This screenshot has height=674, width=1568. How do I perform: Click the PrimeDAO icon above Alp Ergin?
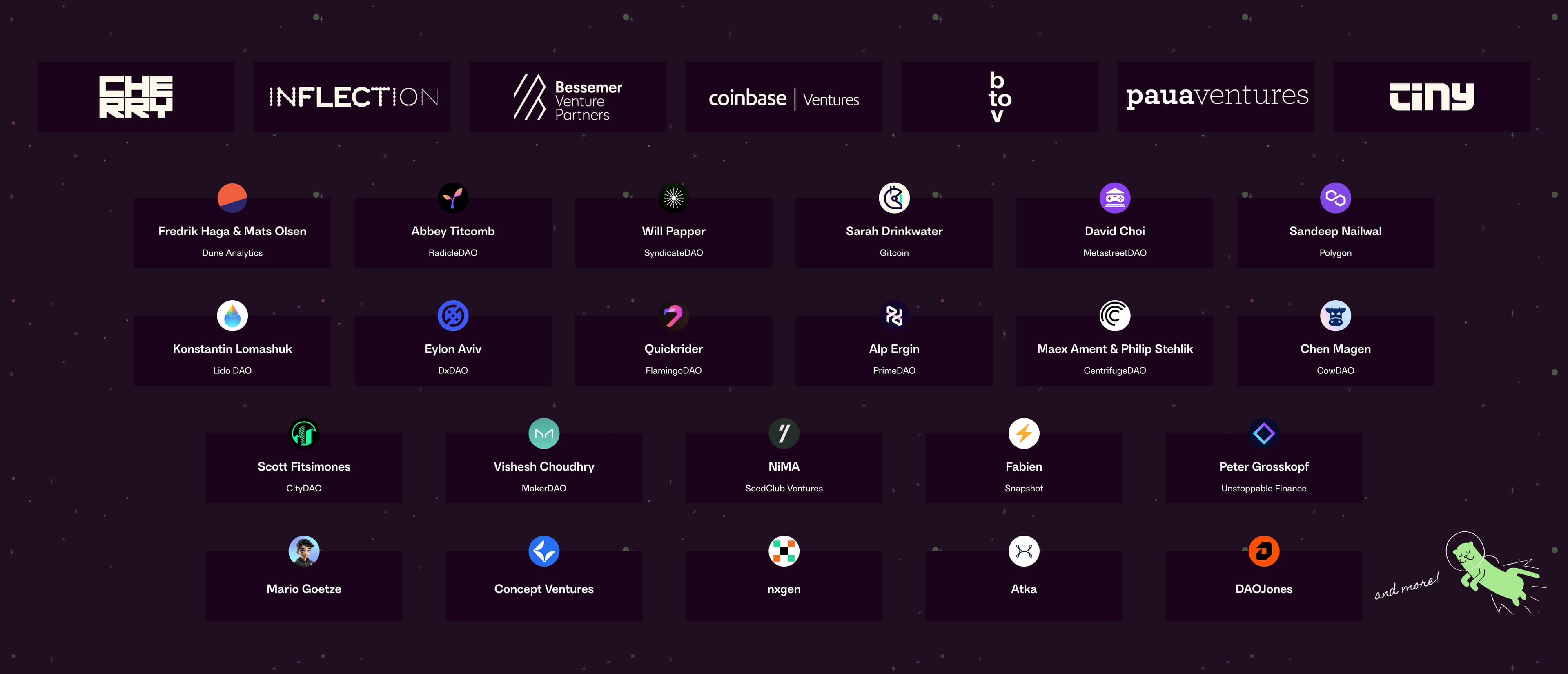[x=894, y=315]
